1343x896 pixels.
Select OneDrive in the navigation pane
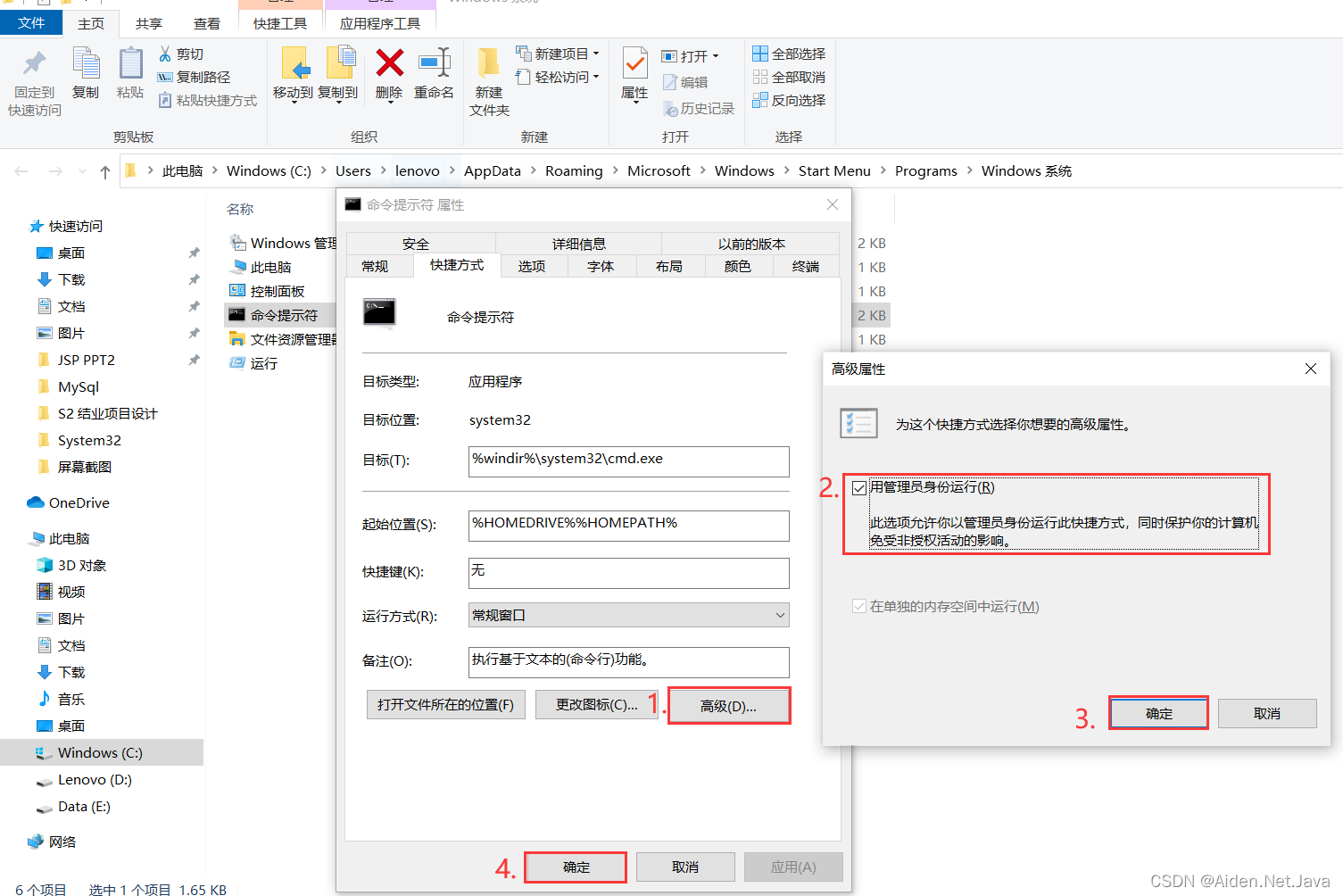(79, 503)
